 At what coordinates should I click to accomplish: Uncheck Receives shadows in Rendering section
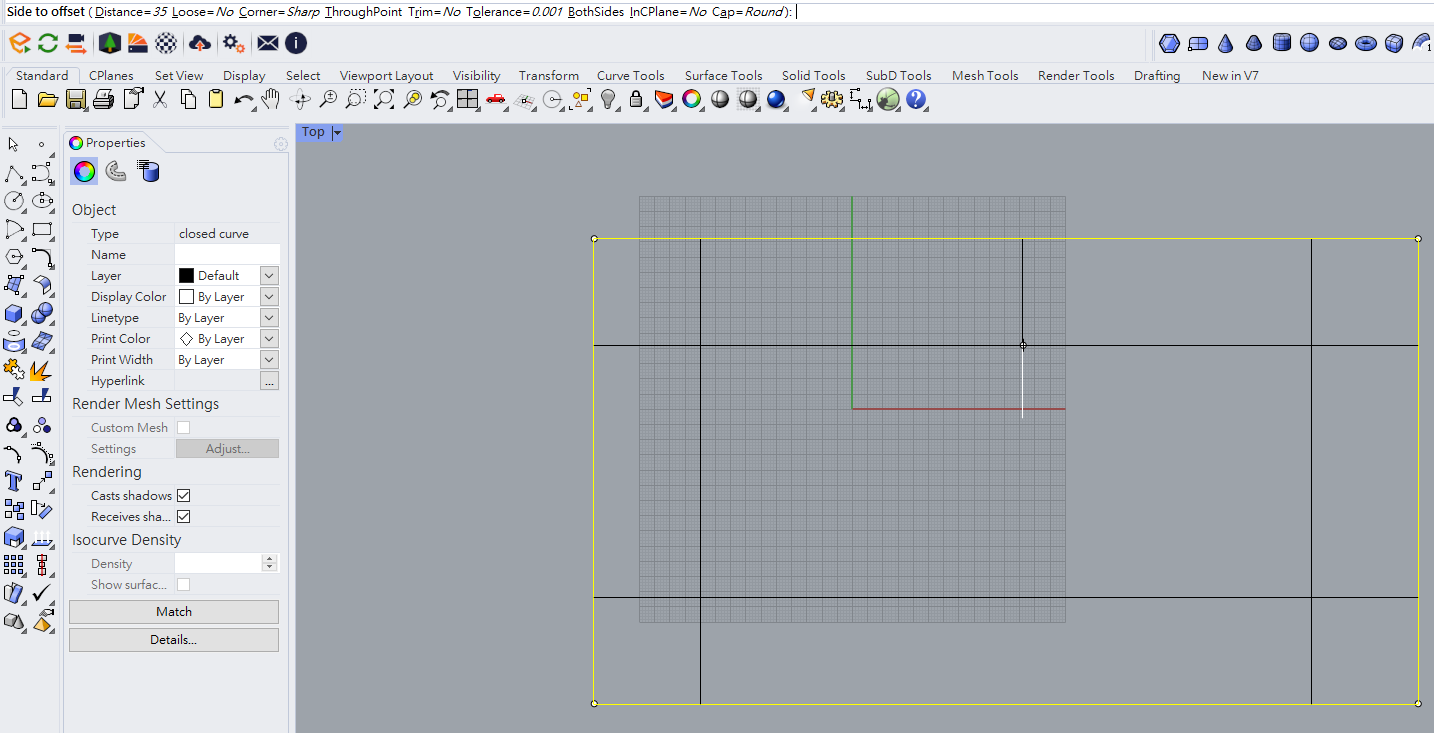click(183, 516)
